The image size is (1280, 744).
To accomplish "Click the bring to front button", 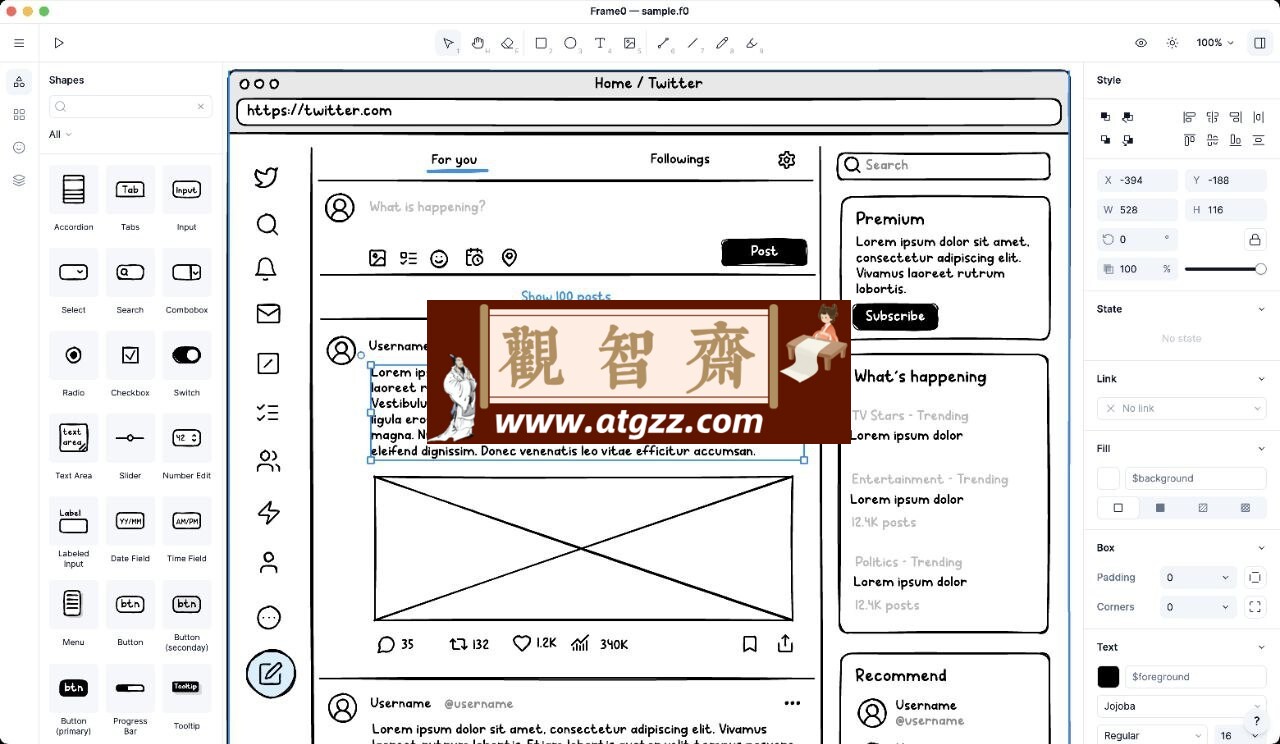I will point(1105,117).
